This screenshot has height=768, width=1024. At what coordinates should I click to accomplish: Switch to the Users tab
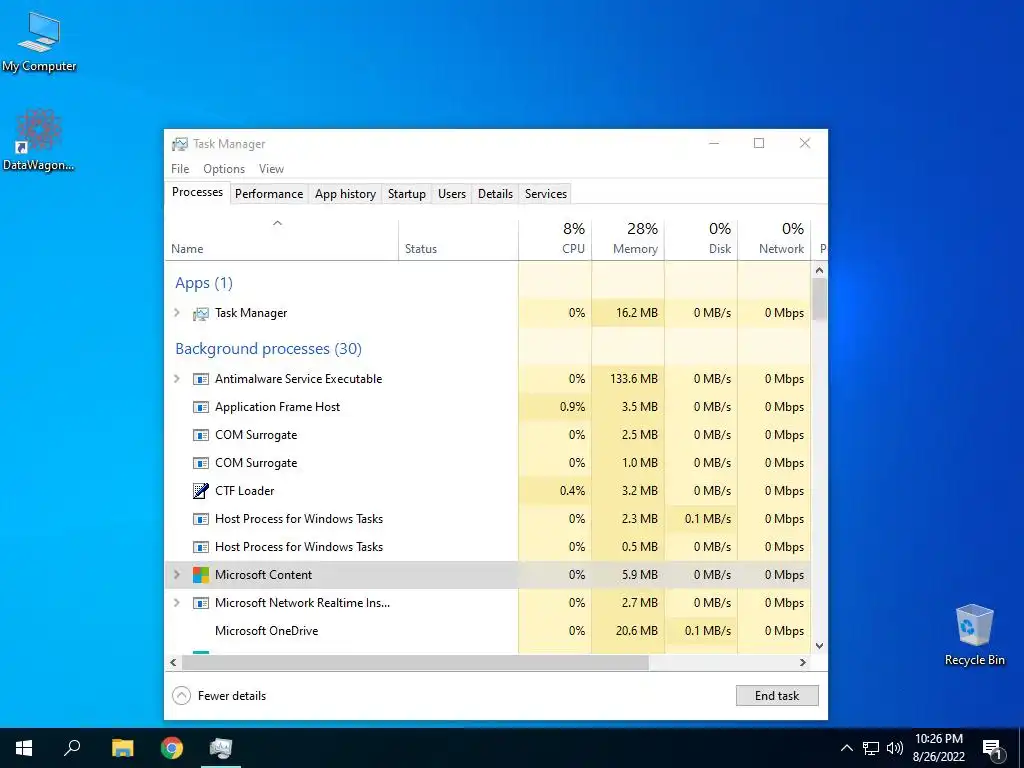coord(452,194)
